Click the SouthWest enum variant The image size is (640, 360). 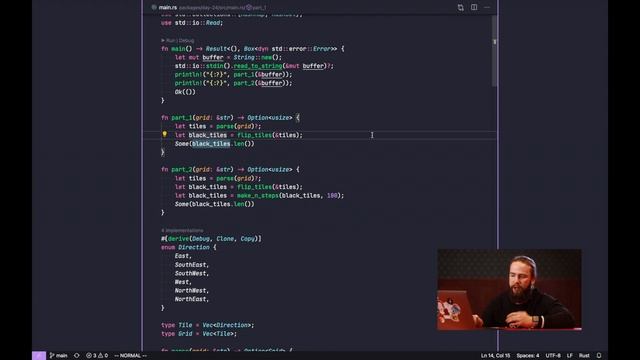[191, 273]
